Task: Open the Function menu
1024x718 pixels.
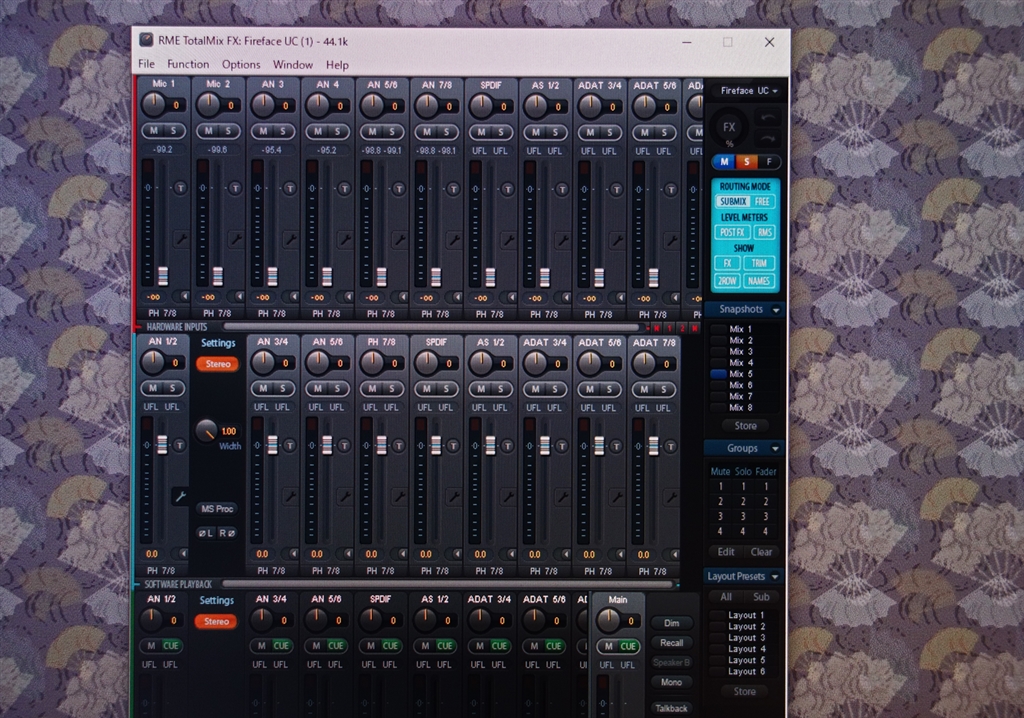Action: (188, 64)
